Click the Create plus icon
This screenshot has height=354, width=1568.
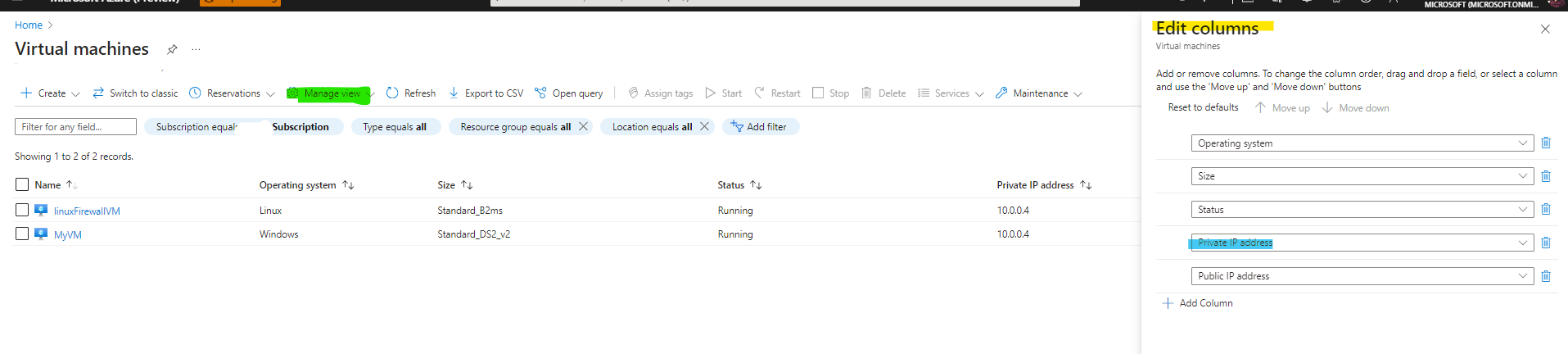tap(26, 93)
